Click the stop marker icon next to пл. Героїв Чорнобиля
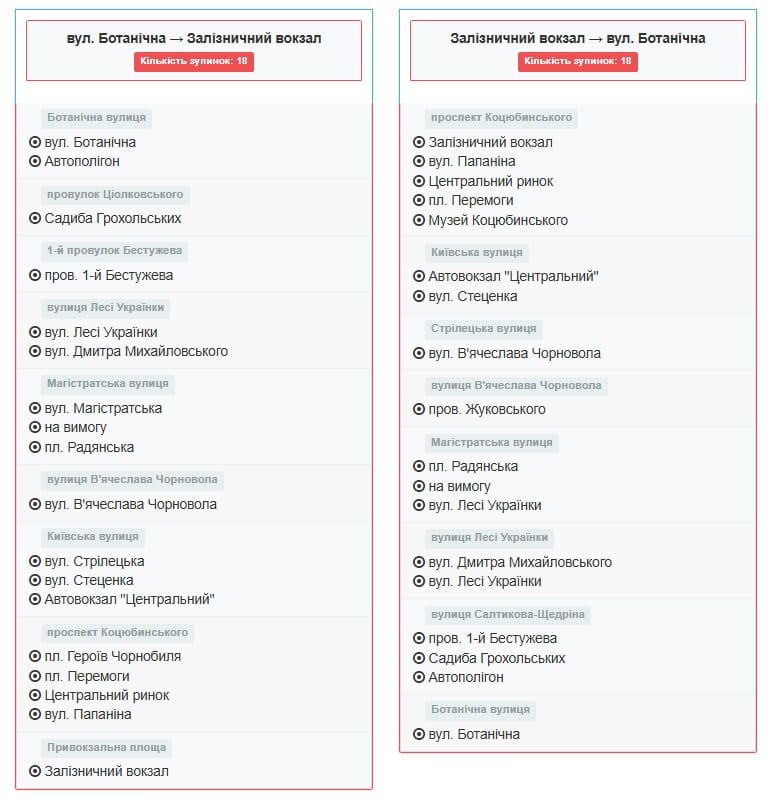 point(35,656)
